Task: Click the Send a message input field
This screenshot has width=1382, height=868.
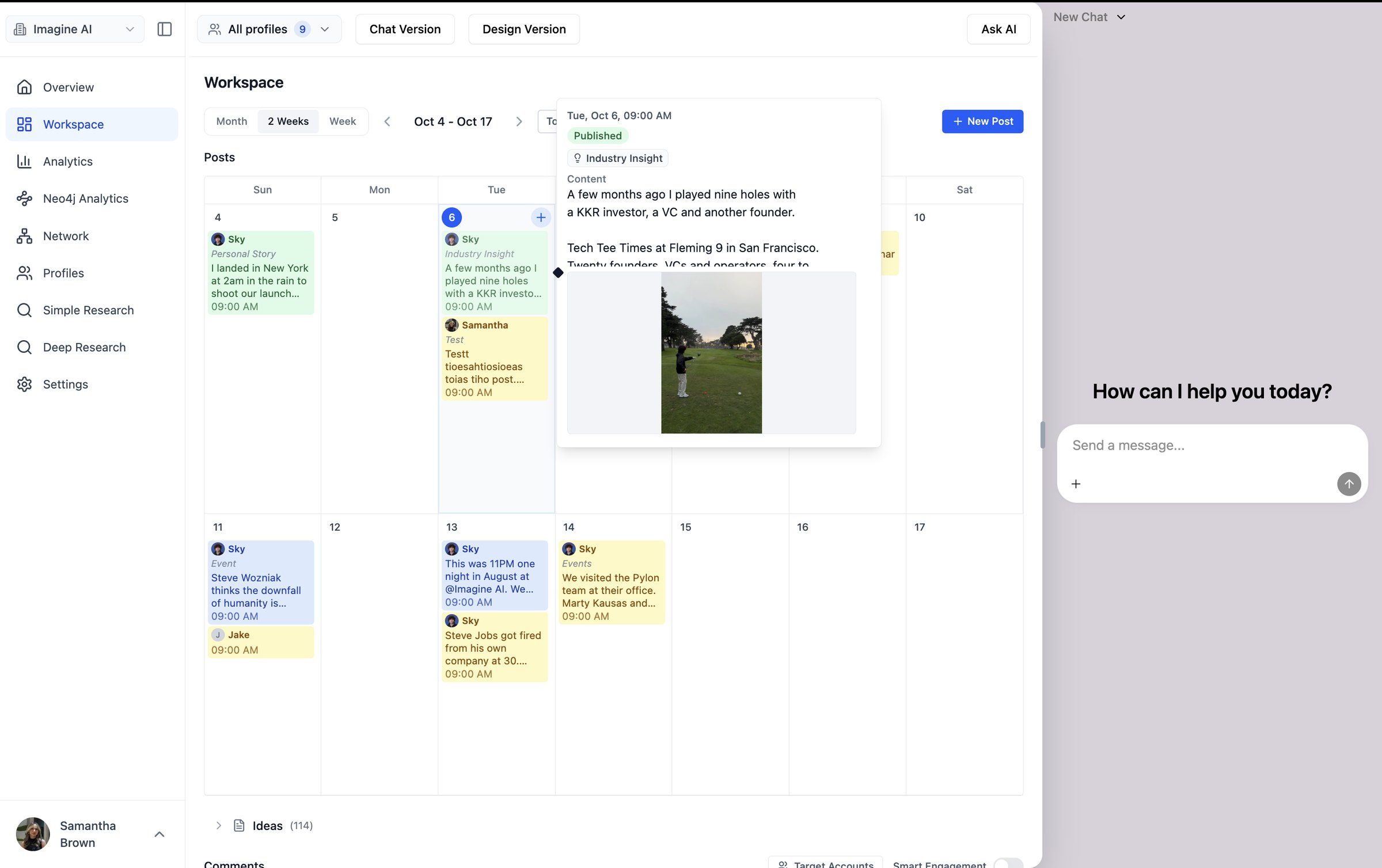Action: (x=1212, y=446)
